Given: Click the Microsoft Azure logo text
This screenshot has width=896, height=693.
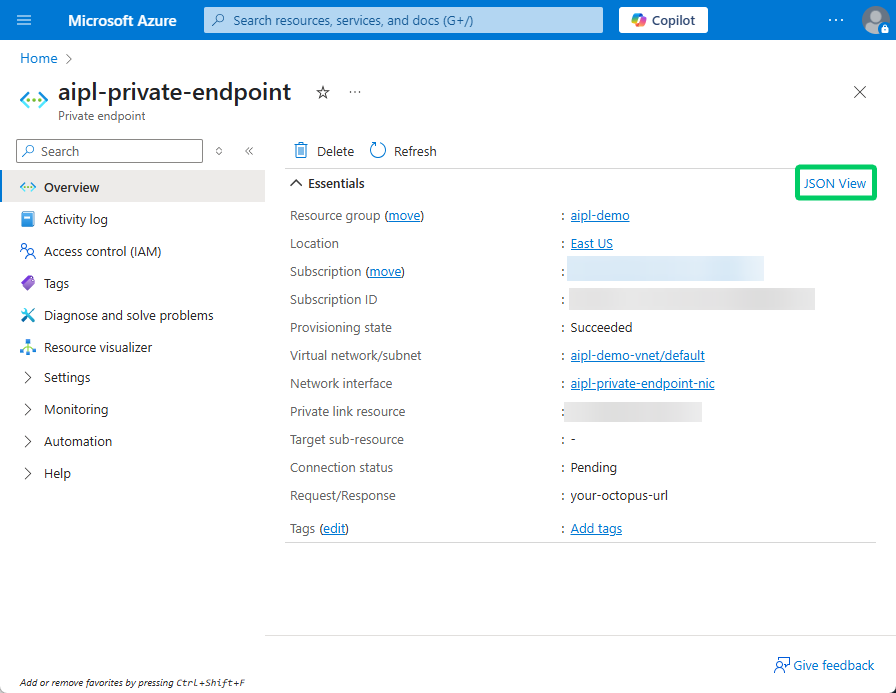Looking at the screenshot, I should [122, 21].
